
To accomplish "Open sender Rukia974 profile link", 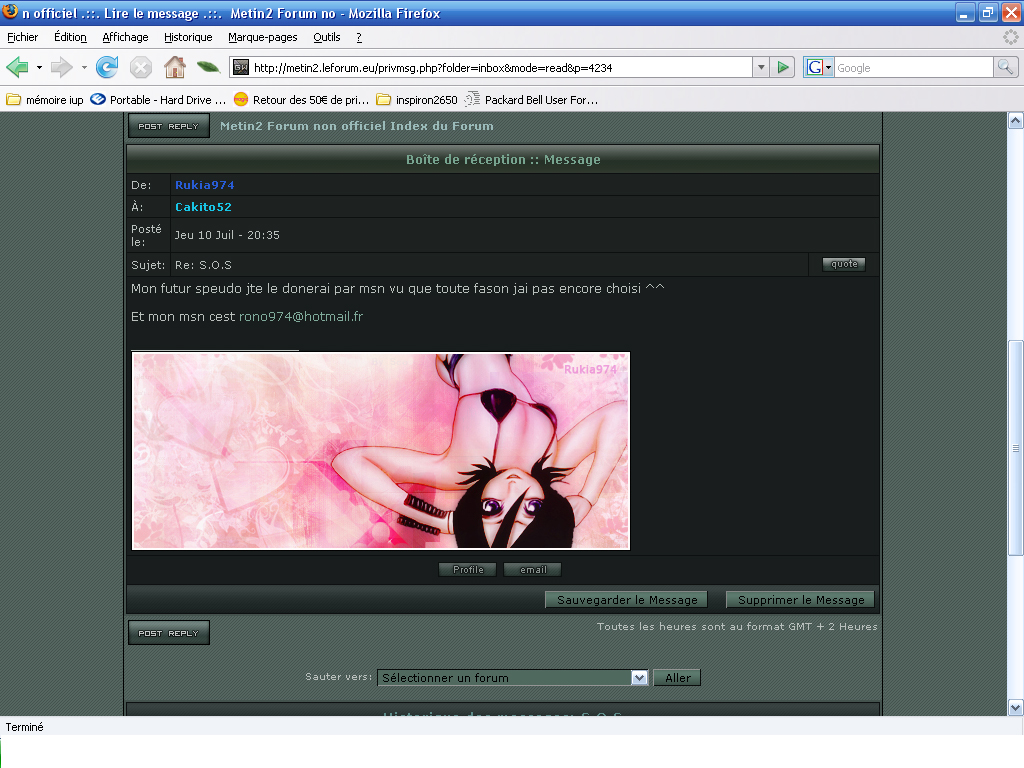I will click(204, 185).
